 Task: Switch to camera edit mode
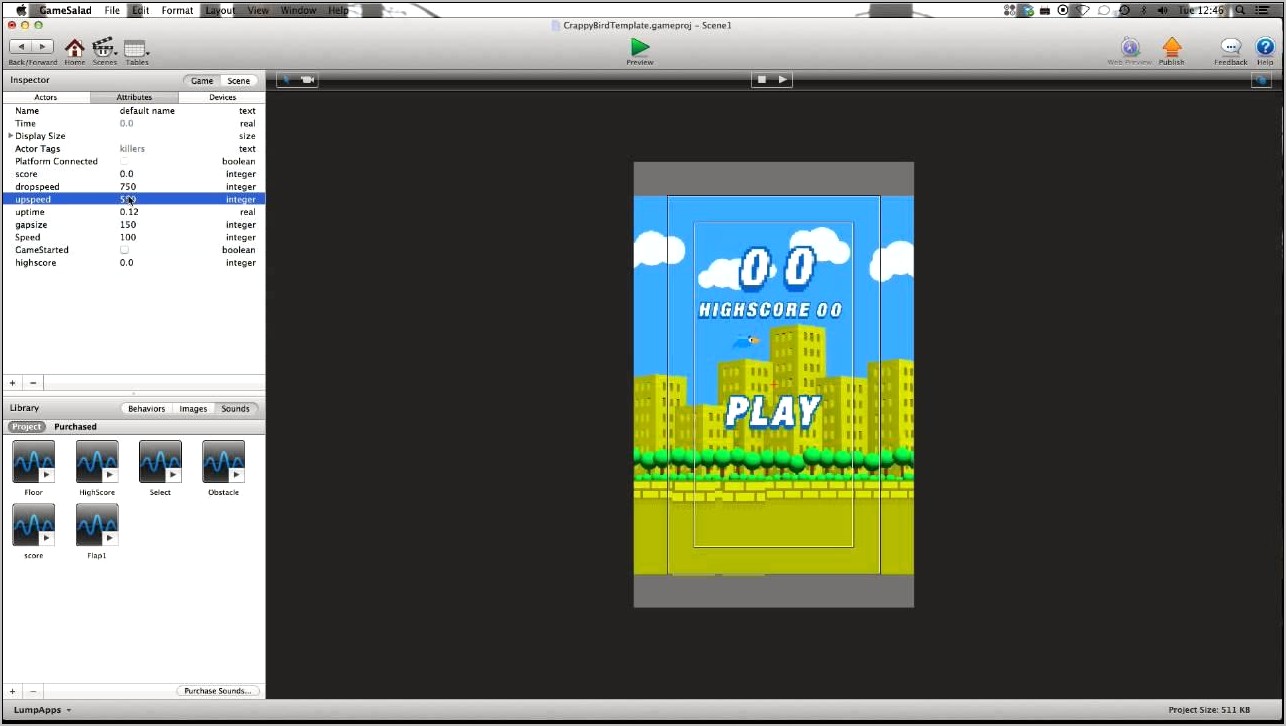[308, 79]
